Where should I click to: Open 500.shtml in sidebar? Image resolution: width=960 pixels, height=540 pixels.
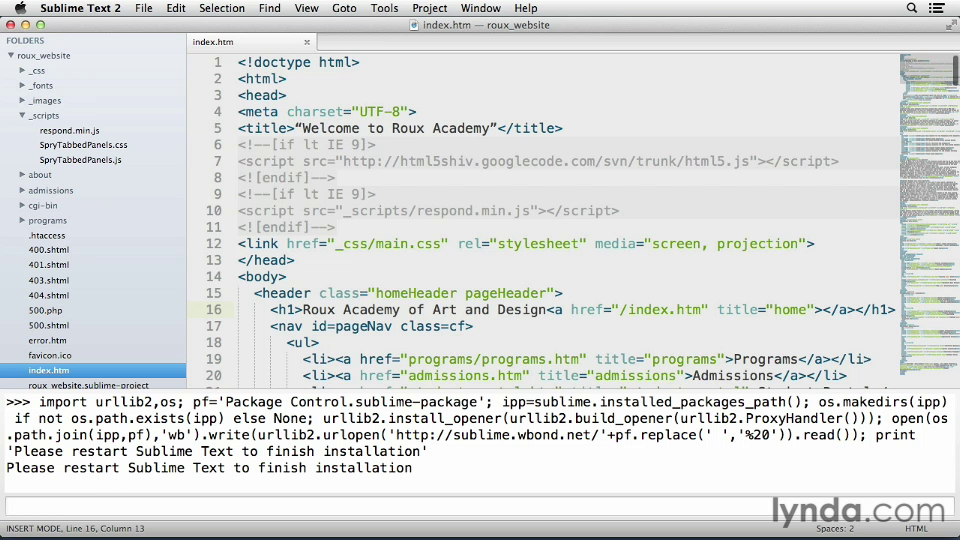[x=48, y=325]
